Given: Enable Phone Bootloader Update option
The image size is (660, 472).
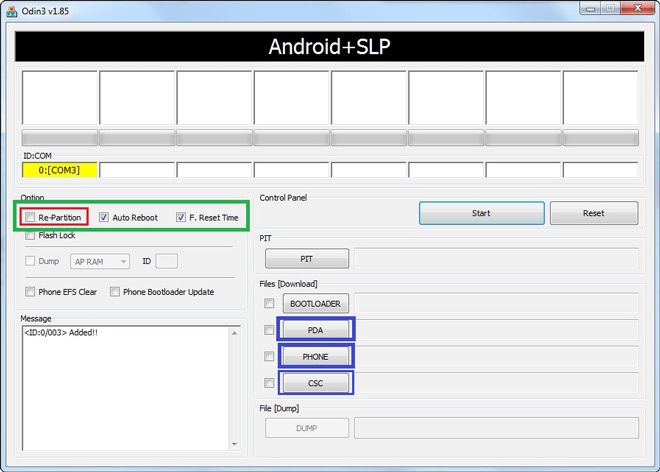Looking at the screenshot, I should 114,292.
